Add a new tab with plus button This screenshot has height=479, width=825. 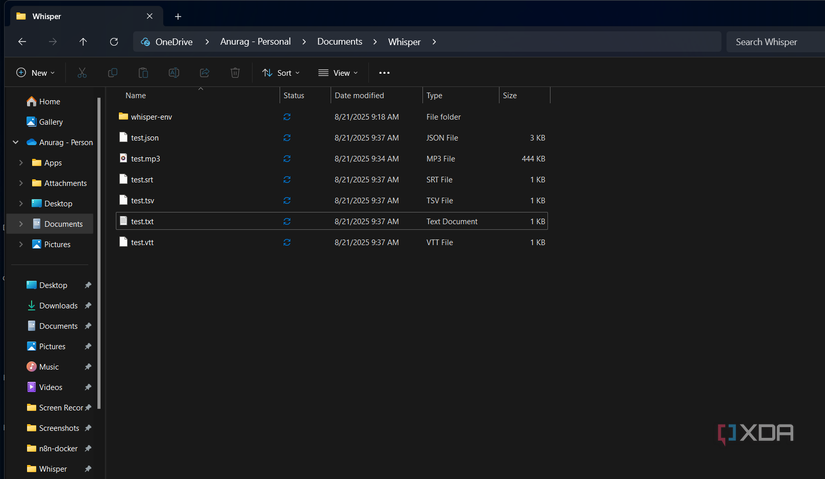click(x=178, y=16)
